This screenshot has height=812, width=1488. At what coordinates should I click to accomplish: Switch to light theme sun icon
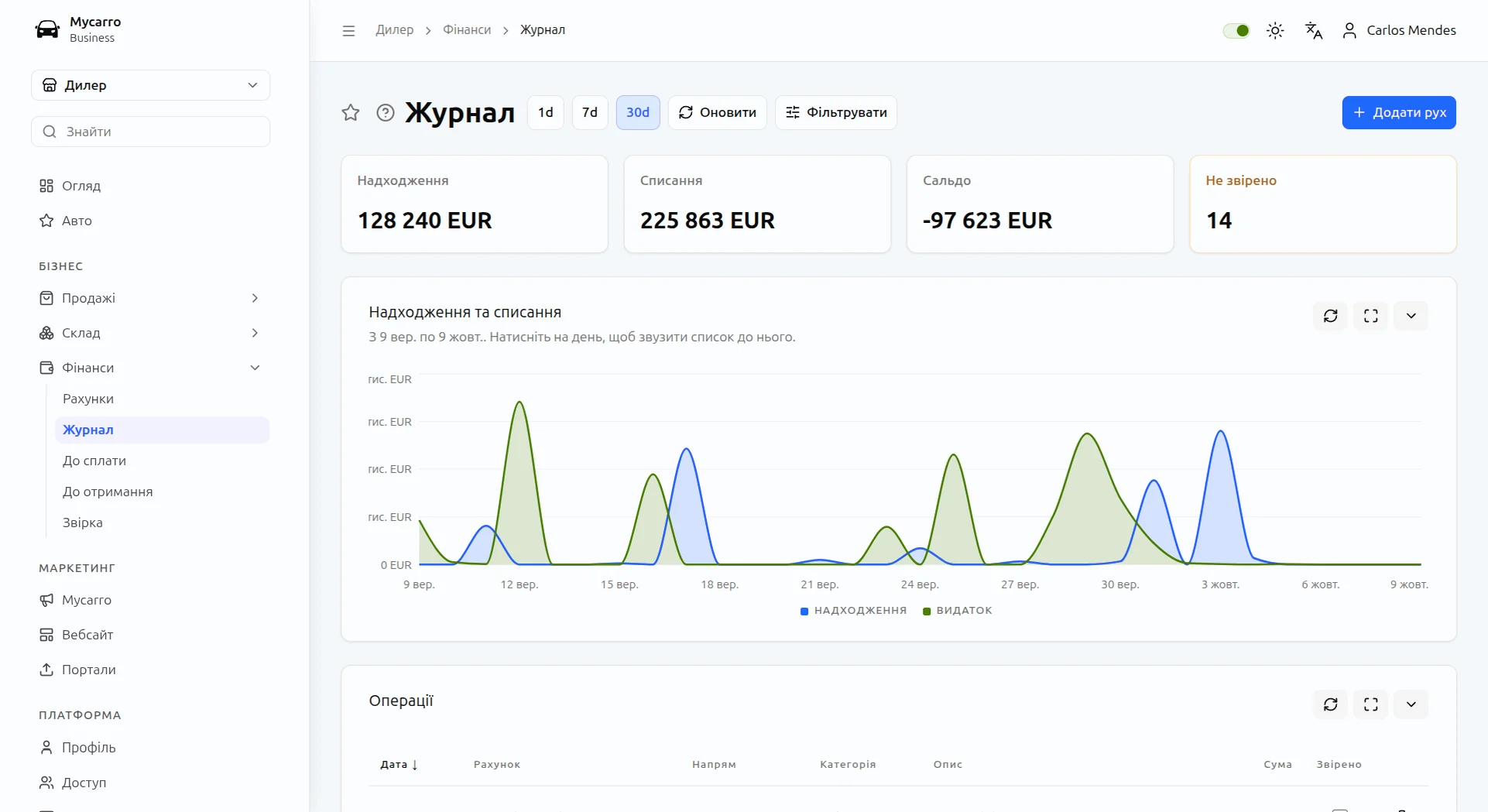[1275, 30]
